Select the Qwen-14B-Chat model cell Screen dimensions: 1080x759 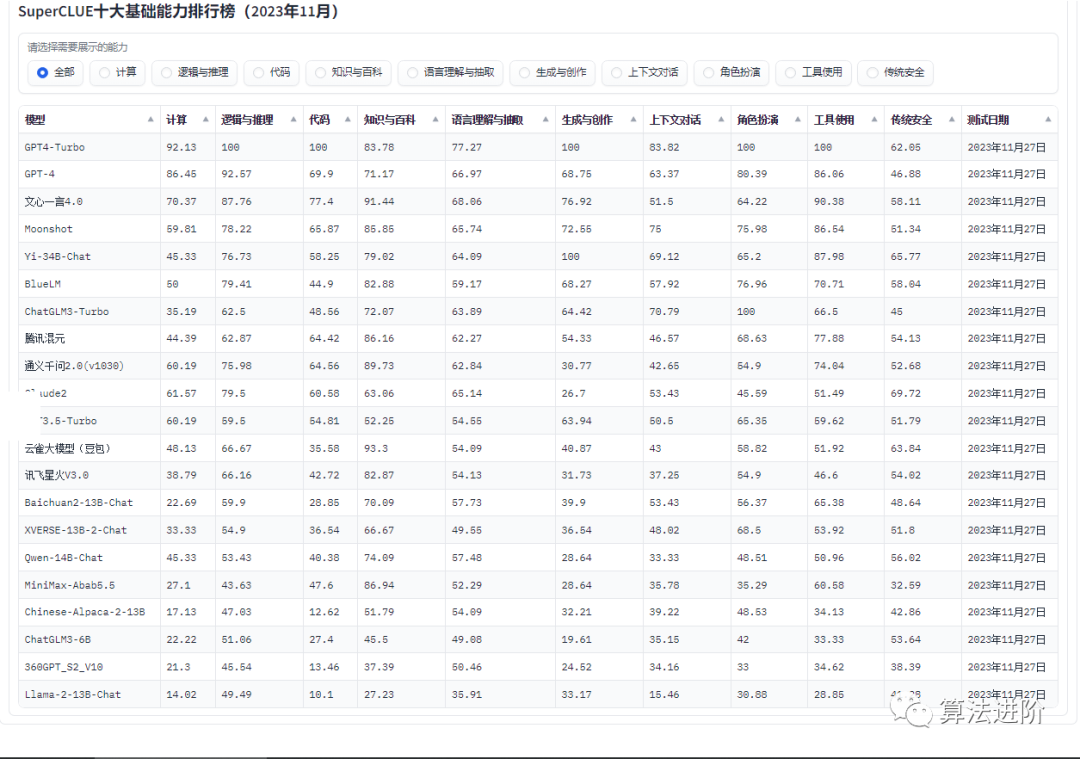[x=90, y=558]
